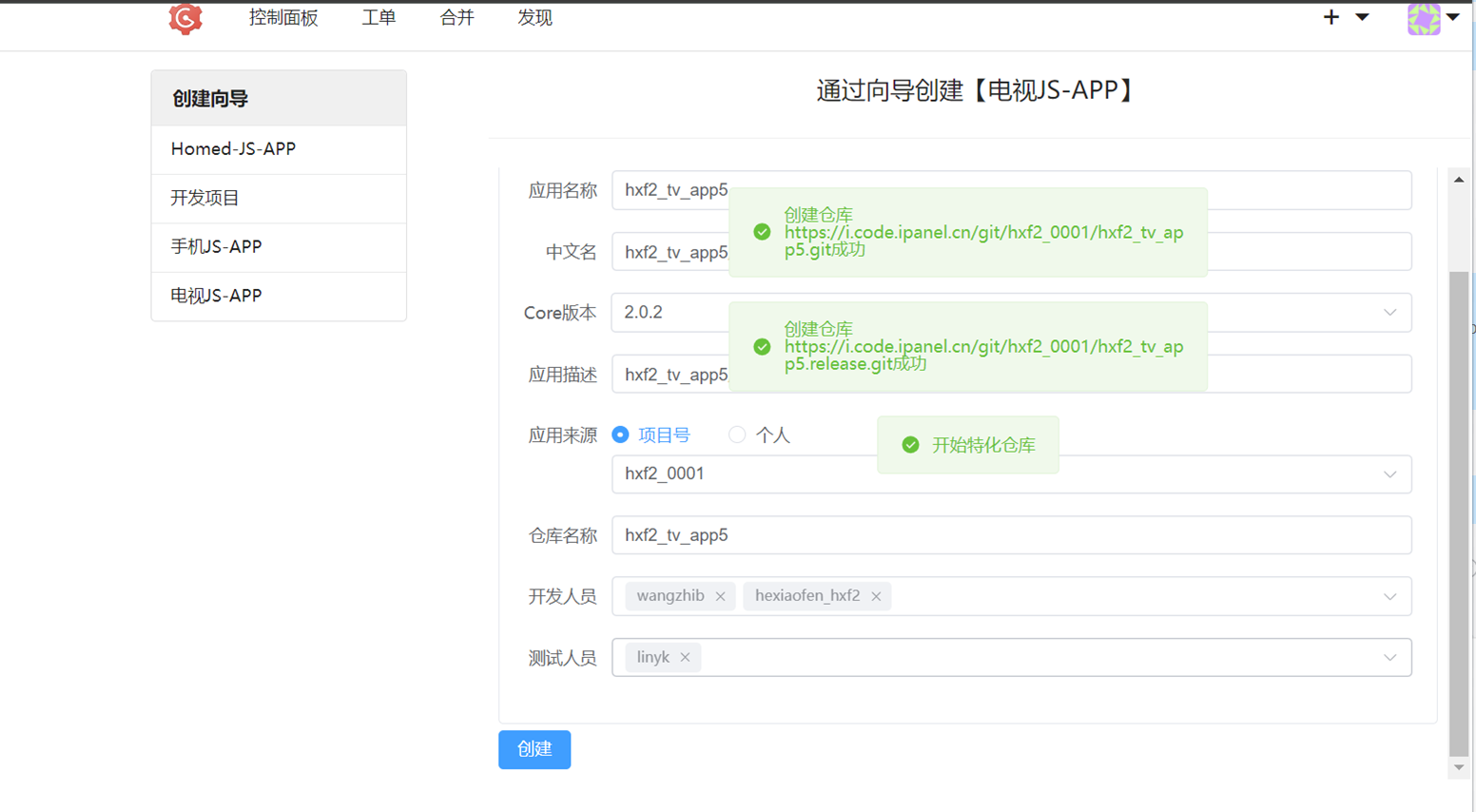1476x812 pixels.
Task: Click the check icon on the release.git success message
Action: [x=762, y=346]
